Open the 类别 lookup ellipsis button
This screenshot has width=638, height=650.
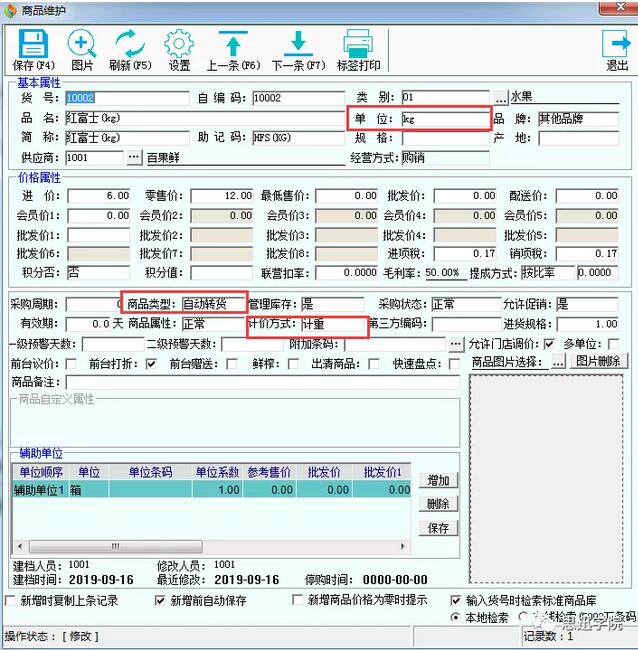pyautogui.click(x=501, y=98)
